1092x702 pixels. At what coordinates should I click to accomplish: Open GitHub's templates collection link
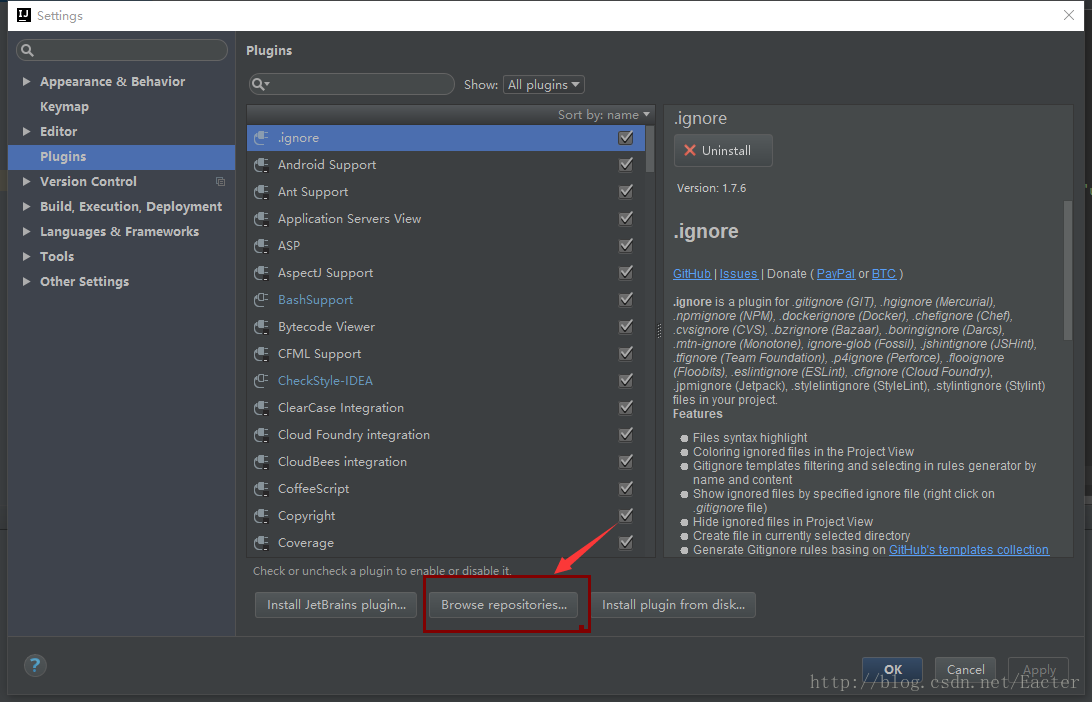click(x=969, y=549)
